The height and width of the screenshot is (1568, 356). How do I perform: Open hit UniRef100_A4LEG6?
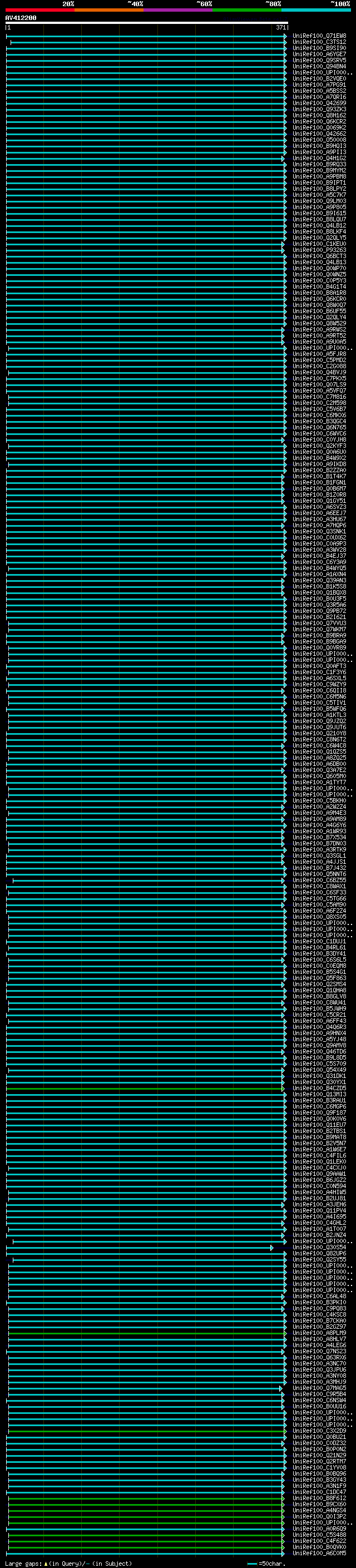[319, 1345]
